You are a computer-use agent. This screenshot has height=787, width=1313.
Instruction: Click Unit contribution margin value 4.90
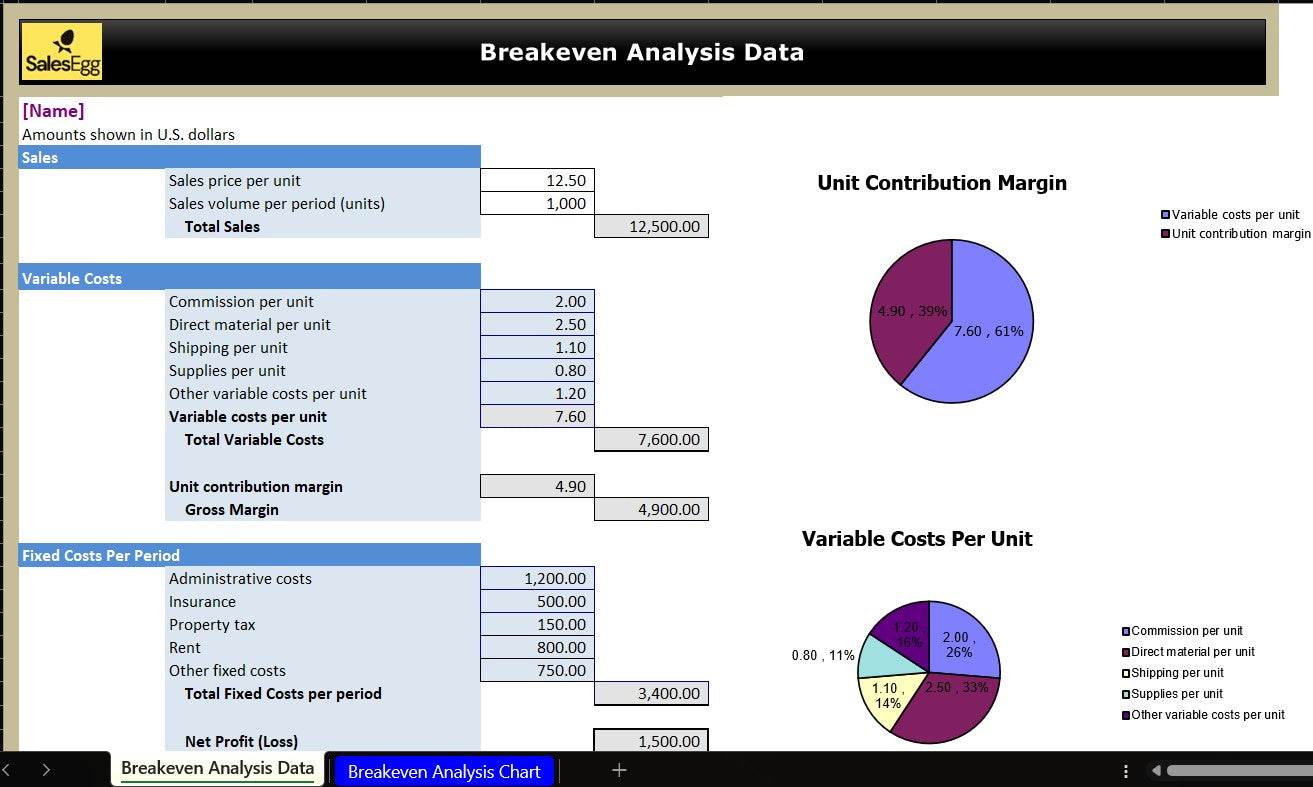pyautogui.click(x=537, y=486)
